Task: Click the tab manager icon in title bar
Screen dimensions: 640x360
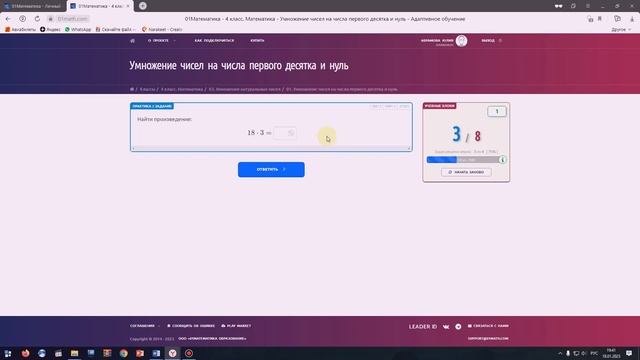Action: coord(573,6)
